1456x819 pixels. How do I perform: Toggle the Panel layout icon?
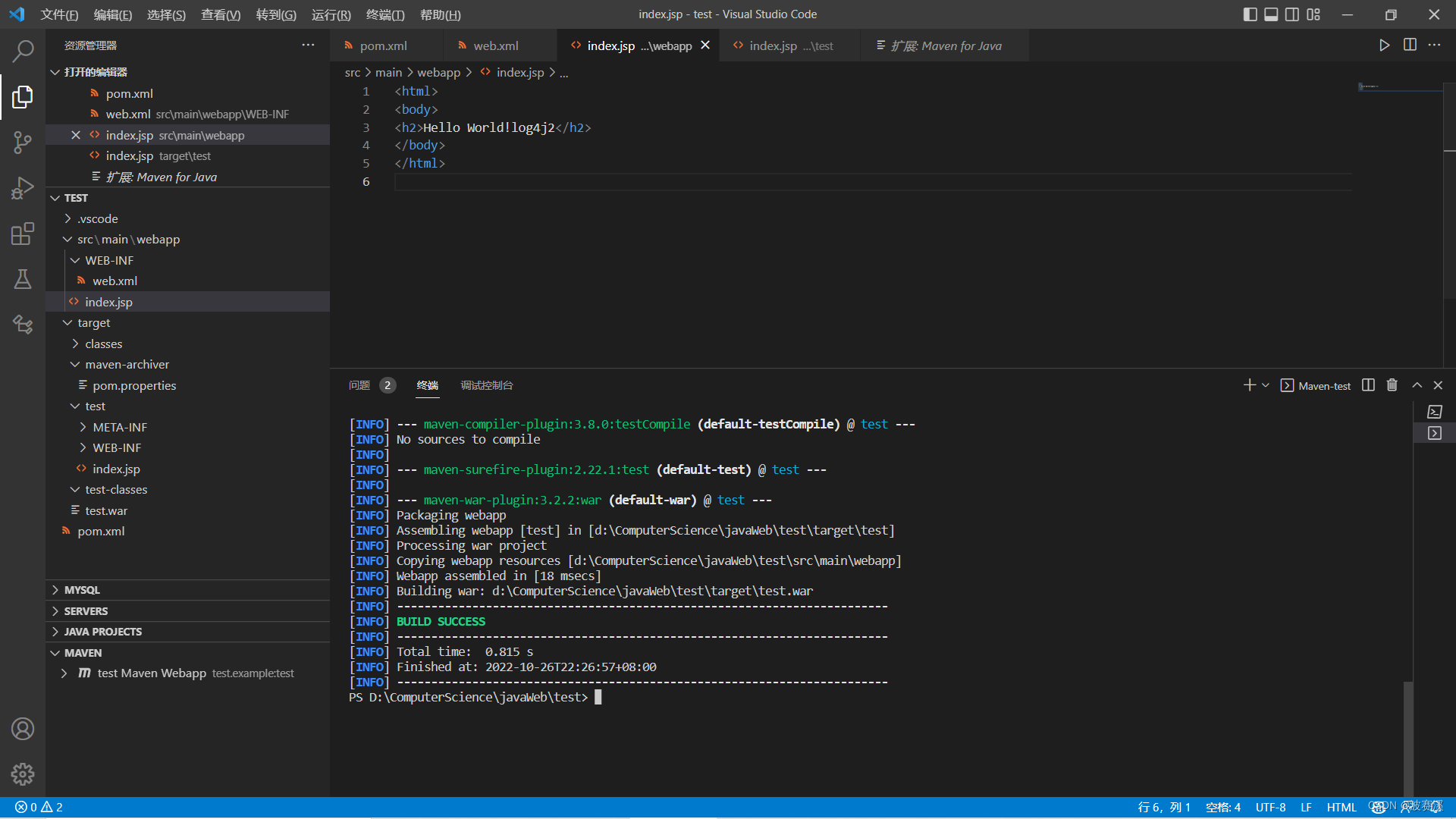pyautogui.click(x=1271, y=14)
